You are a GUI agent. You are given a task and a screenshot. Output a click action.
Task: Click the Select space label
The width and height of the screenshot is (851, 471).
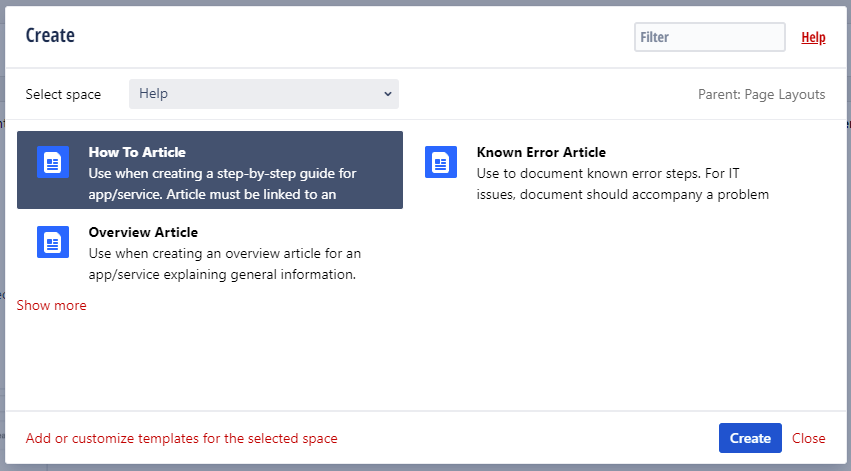(x=63, y=94)
